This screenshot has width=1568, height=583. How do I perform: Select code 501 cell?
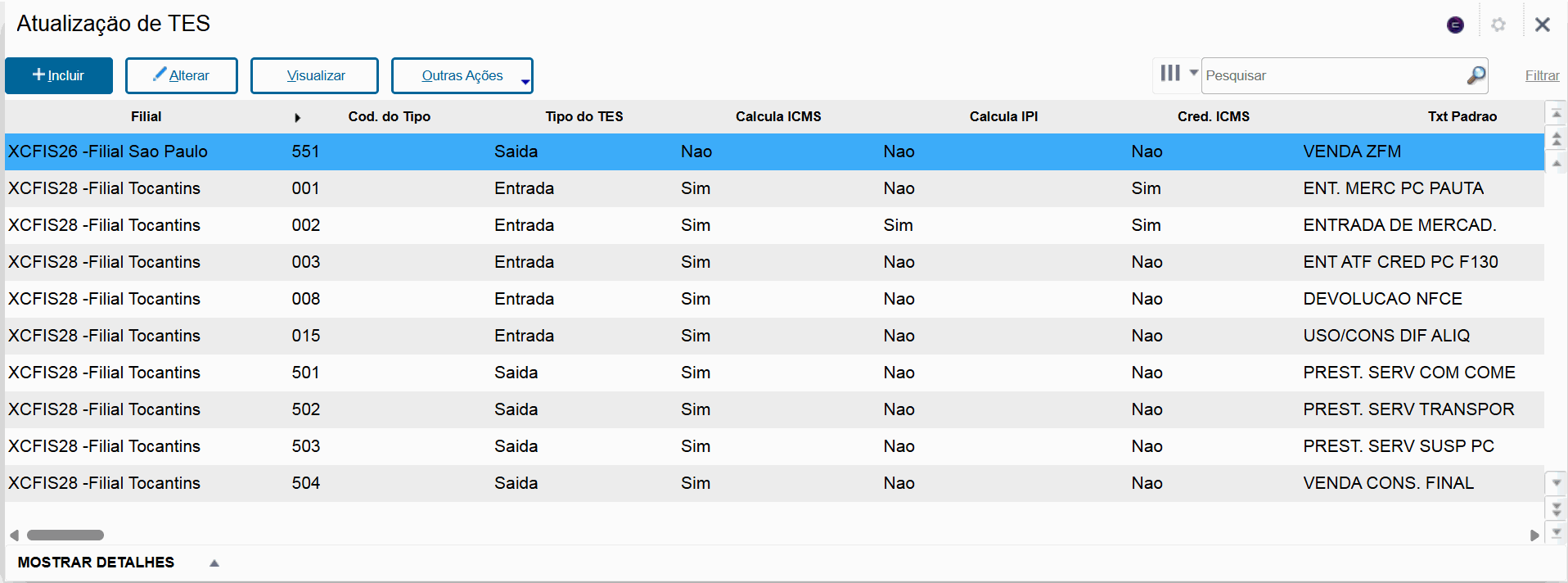click(305, 373)
